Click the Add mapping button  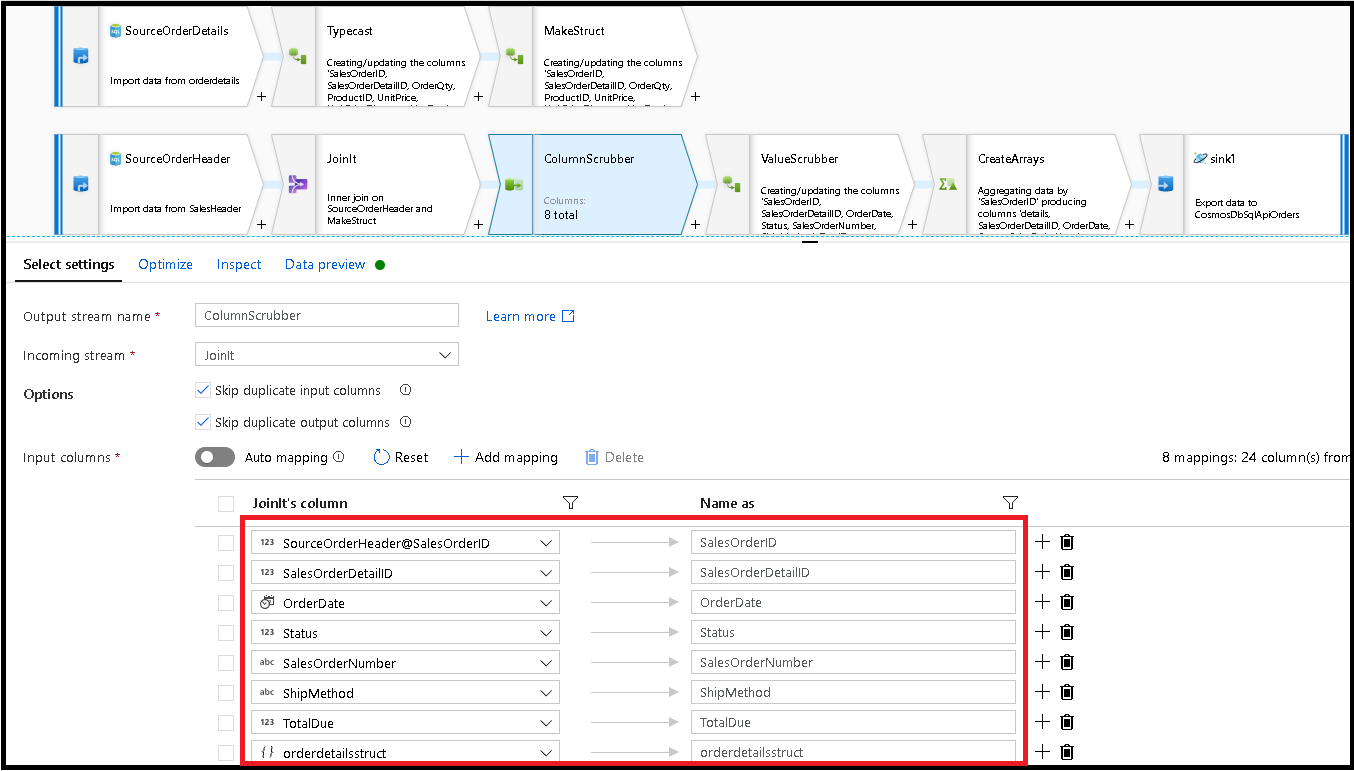tap(506, 457)
